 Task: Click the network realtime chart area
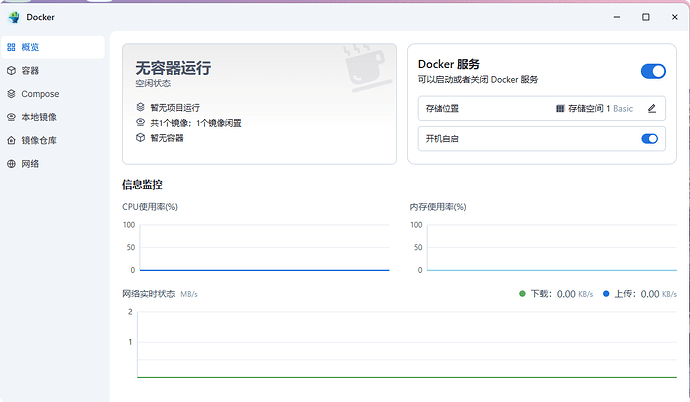point(407,344)
